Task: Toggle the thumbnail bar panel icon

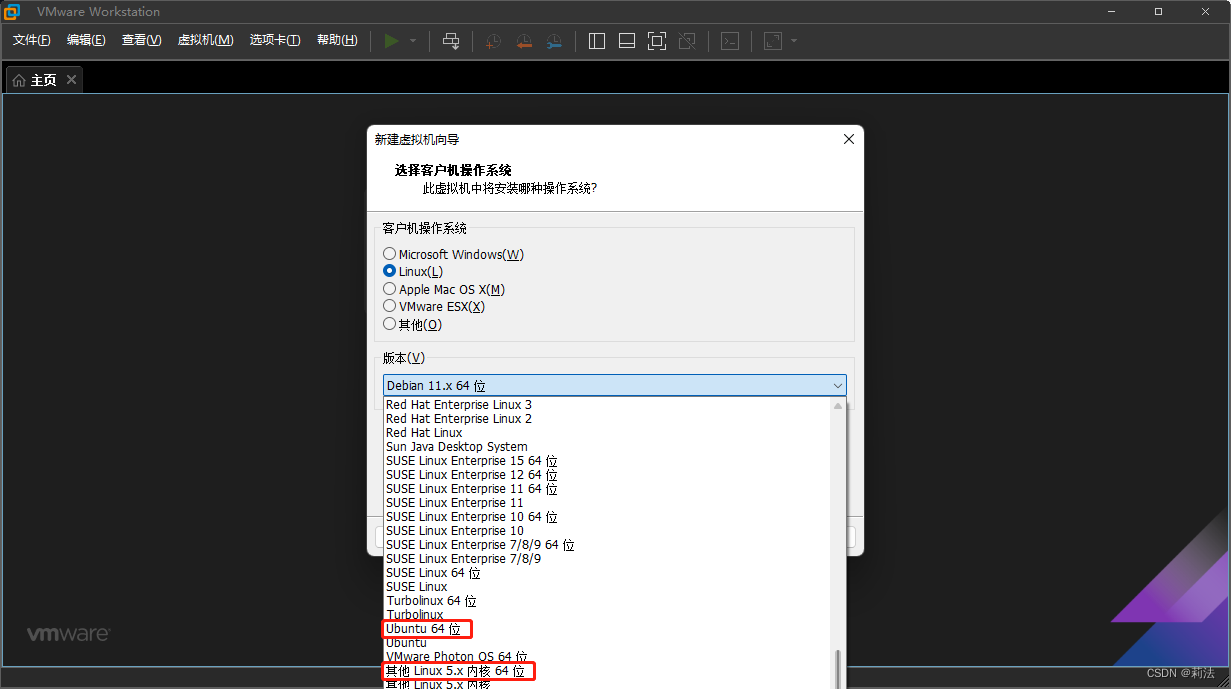Action: click(627, 41)
